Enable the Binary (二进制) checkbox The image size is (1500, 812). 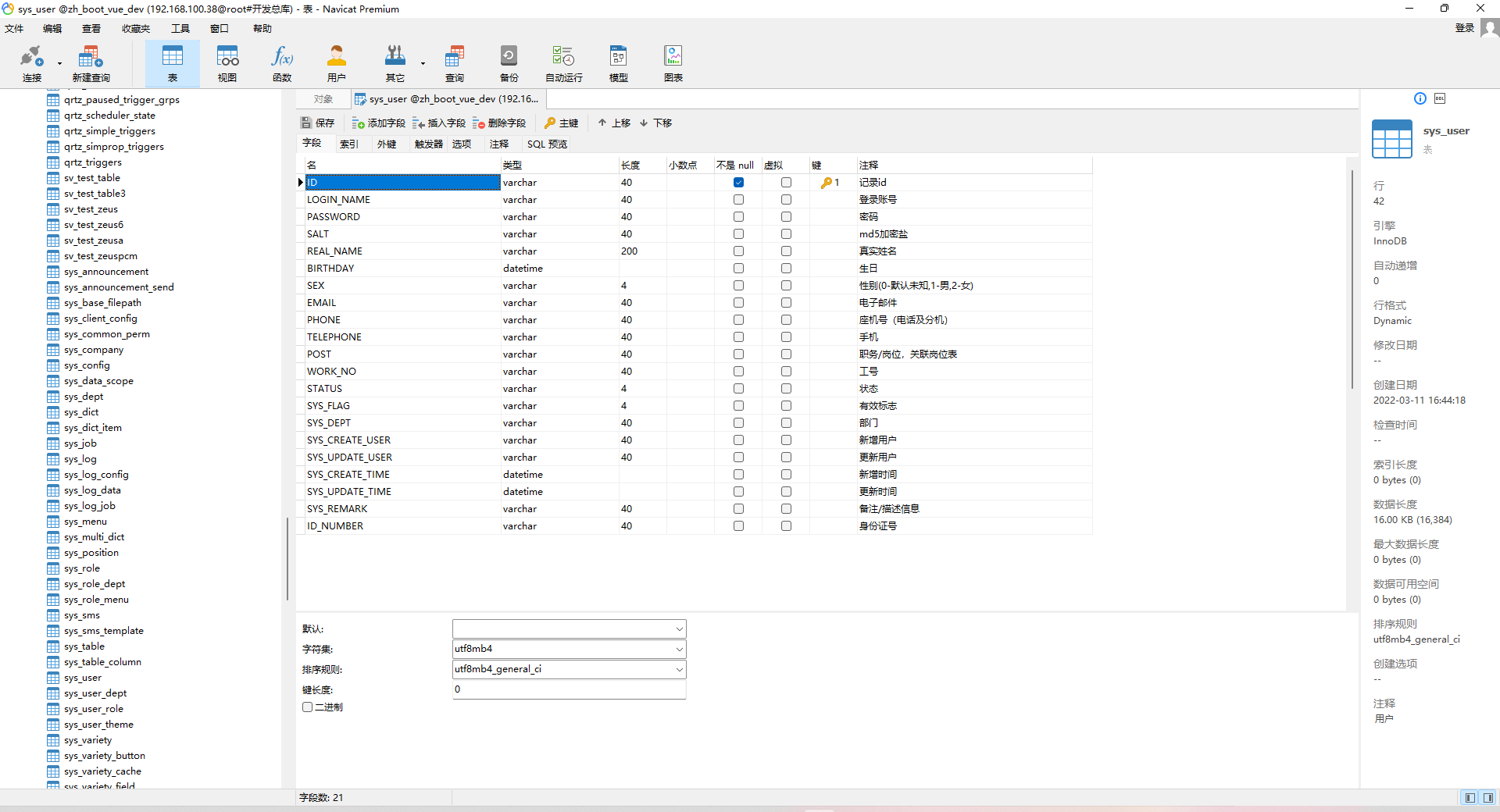tap(307, 707)
